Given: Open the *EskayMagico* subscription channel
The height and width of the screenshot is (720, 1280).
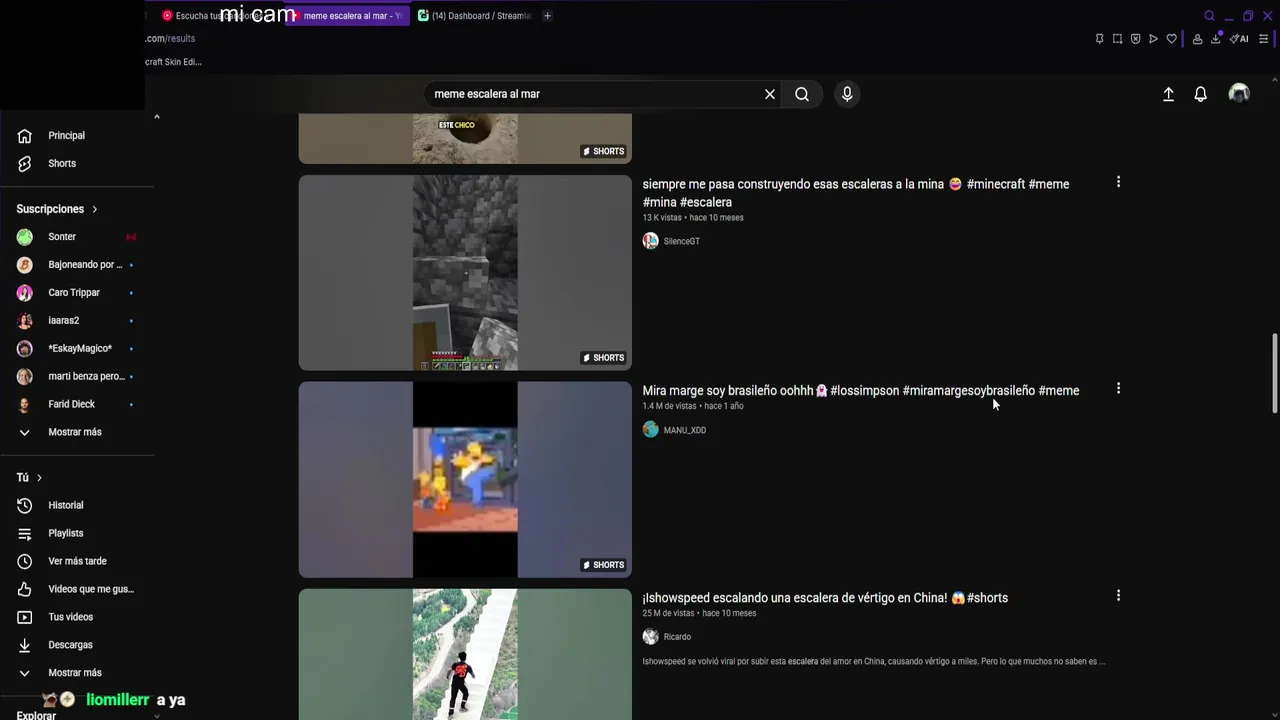Looking at the screenshot, I should coord(78,349).
